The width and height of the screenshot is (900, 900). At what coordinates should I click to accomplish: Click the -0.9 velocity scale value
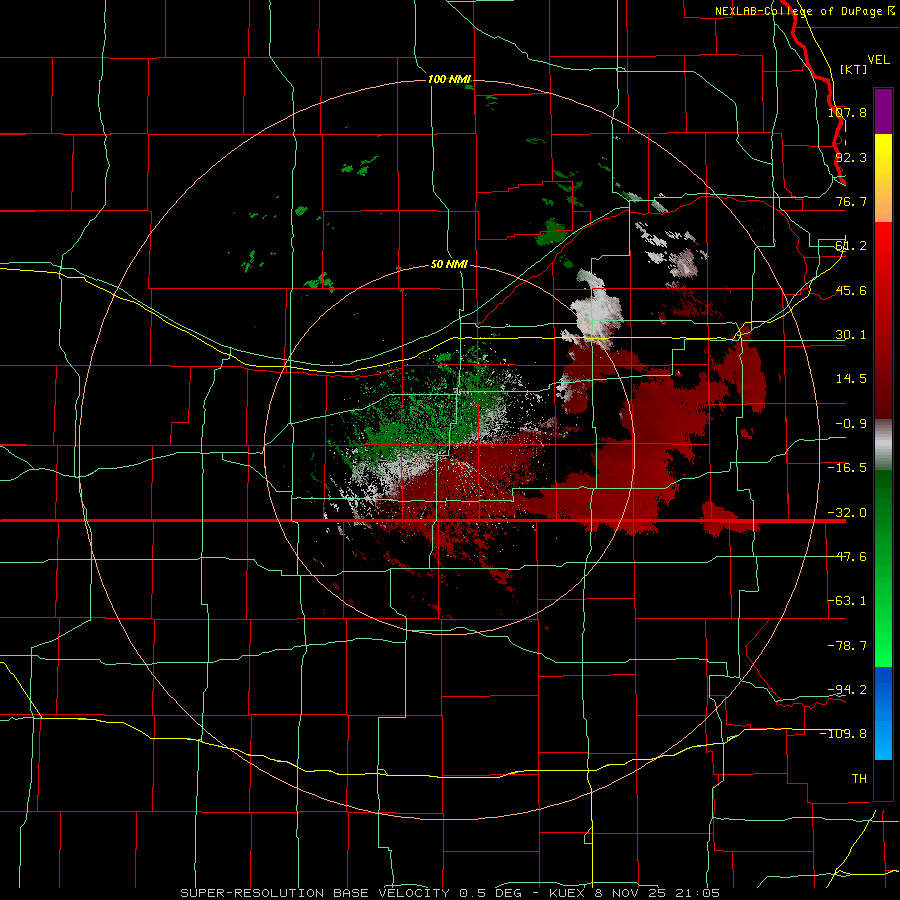(851, 424)
